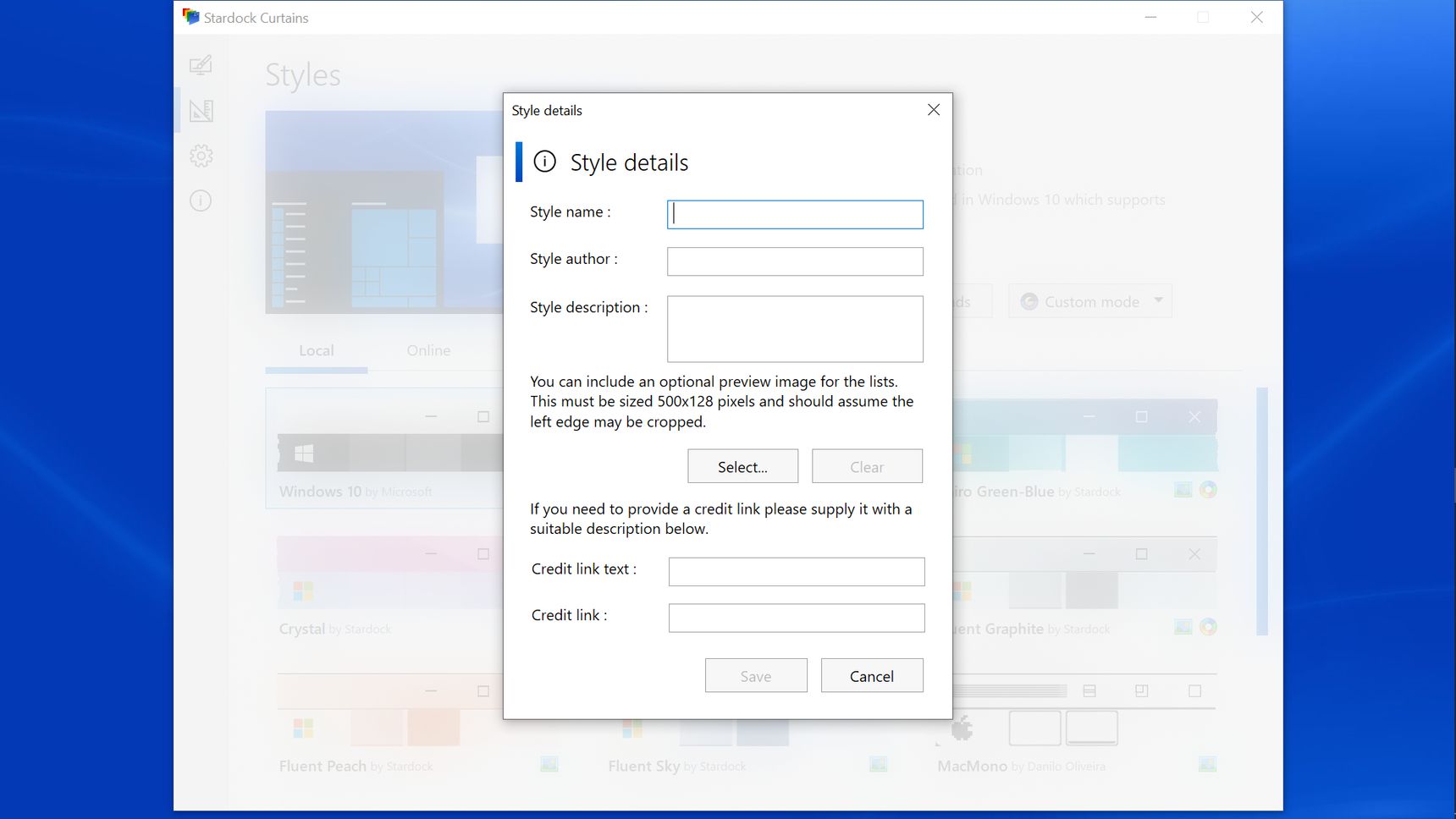Click the Clear preview image button

pyautogui.click(x=867, y=466)
